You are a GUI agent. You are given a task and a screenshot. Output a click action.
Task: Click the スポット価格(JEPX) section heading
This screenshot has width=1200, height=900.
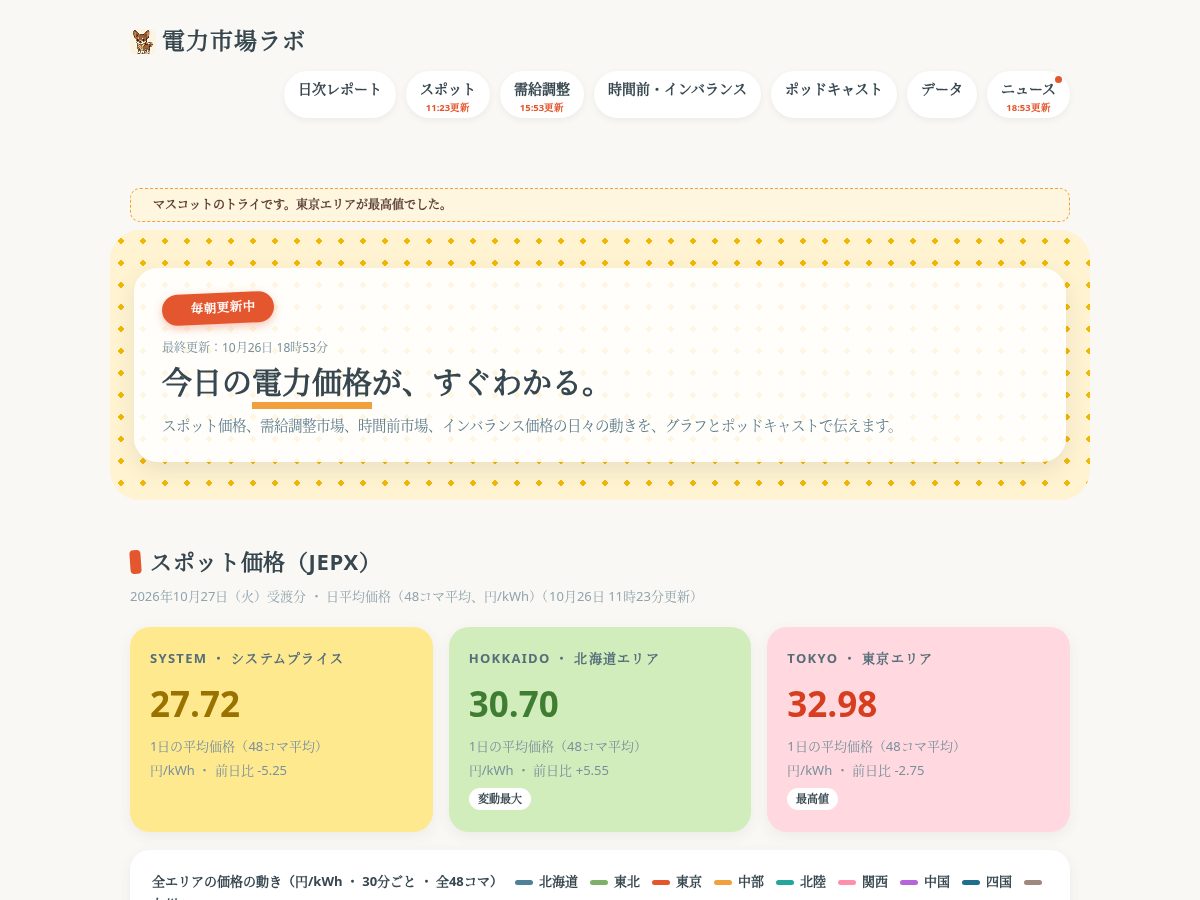coord(262,562)
